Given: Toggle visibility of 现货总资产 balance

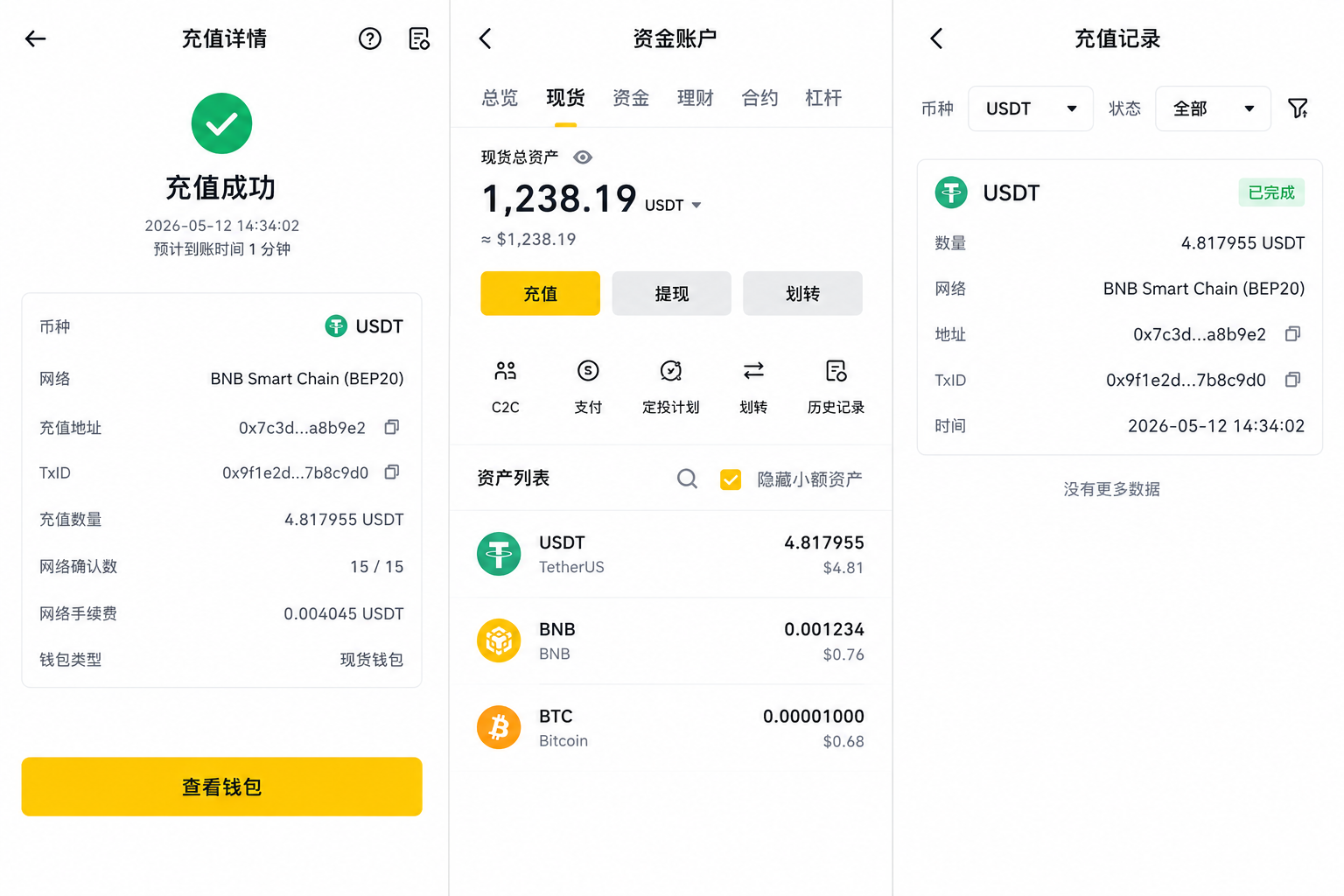Looking at the screenshot, I should pos(583,157).
